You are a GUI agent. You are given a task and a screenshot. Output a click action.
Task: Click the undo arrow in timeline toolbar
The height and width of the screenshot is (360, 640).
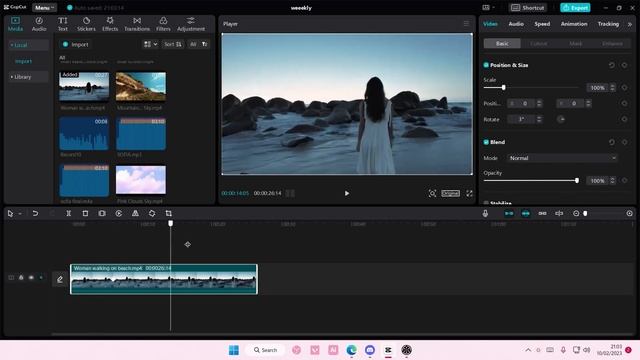click(35, 213)
